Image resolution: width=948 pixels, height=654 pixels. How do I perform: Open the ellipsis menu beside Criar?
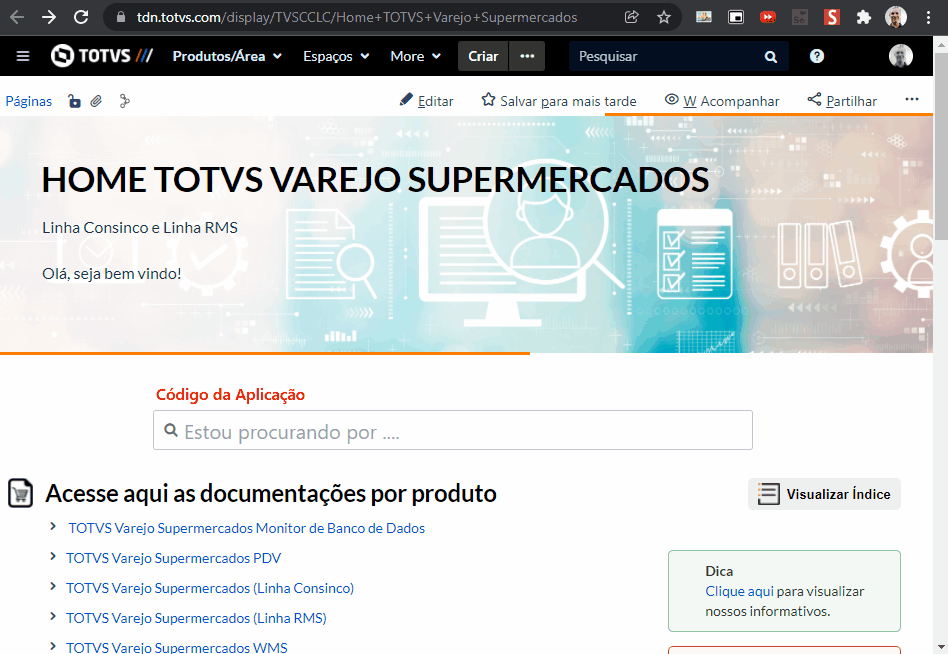[x=527, y=56]
